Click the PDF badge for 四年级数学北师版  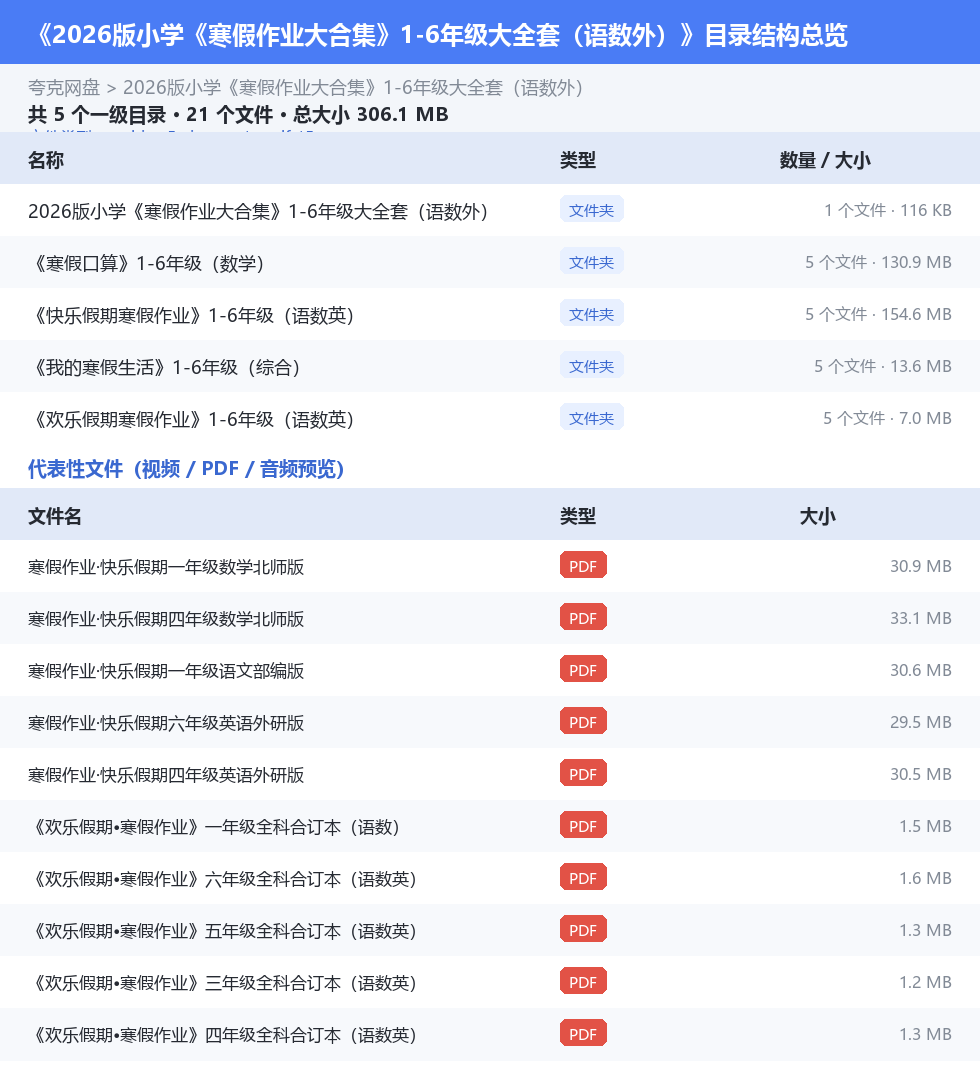(x=583, y=618)
